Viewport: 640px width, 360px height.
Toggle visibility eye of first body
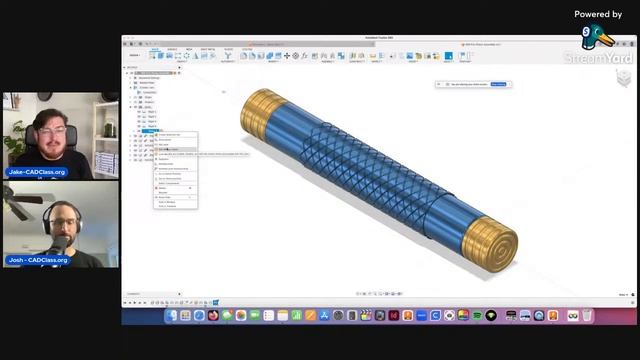click(139, 112)
